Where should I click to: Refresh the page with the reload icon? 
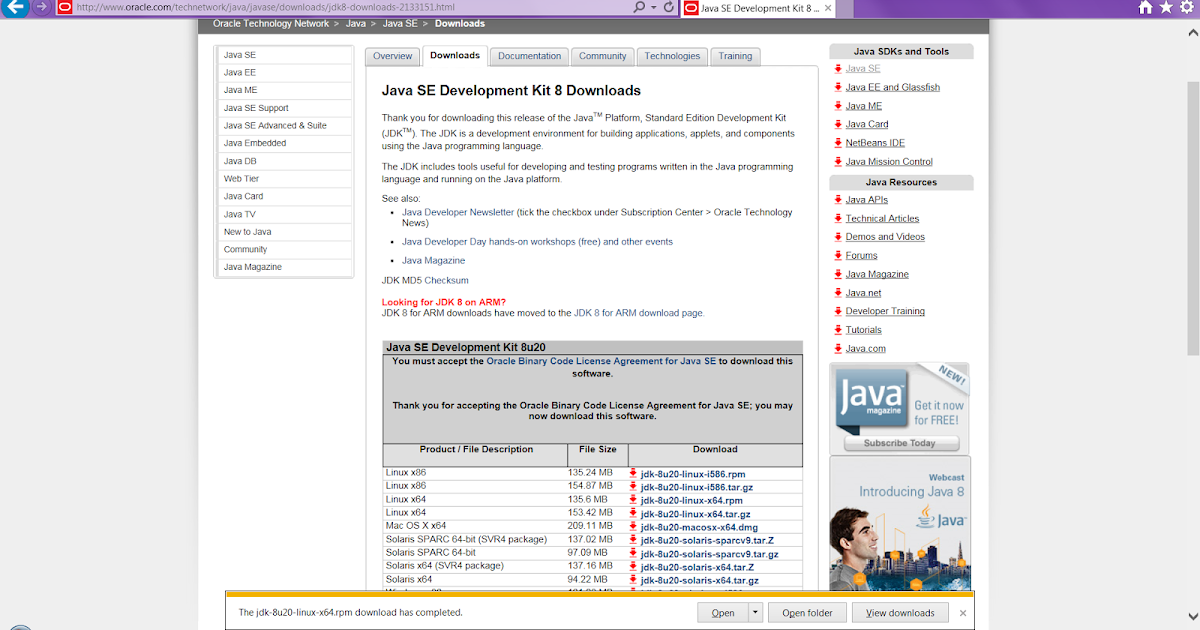(669, 7)
